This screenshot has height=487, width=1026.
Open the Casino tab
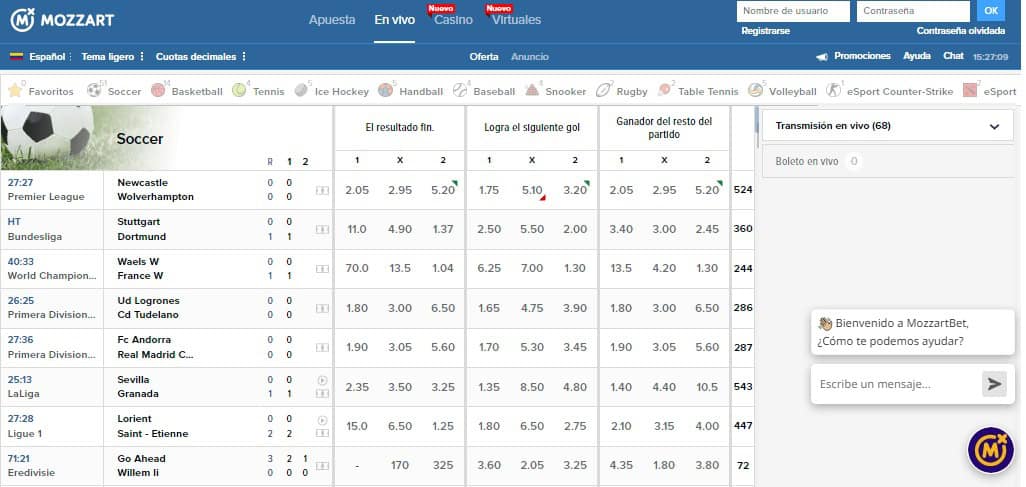(x=453, y=20)
